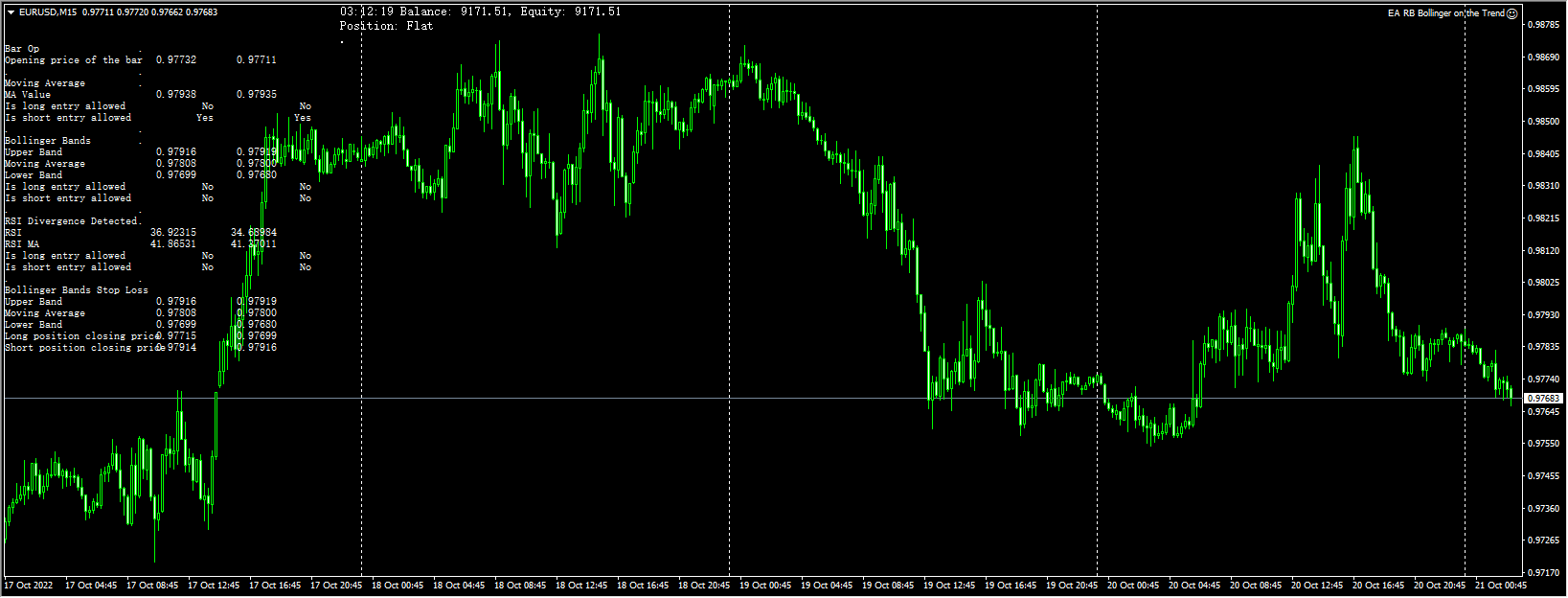Click the RSI MA label
Viewport: 1568px width, 598px height.
pyautogui.click(x=22, y=244)
